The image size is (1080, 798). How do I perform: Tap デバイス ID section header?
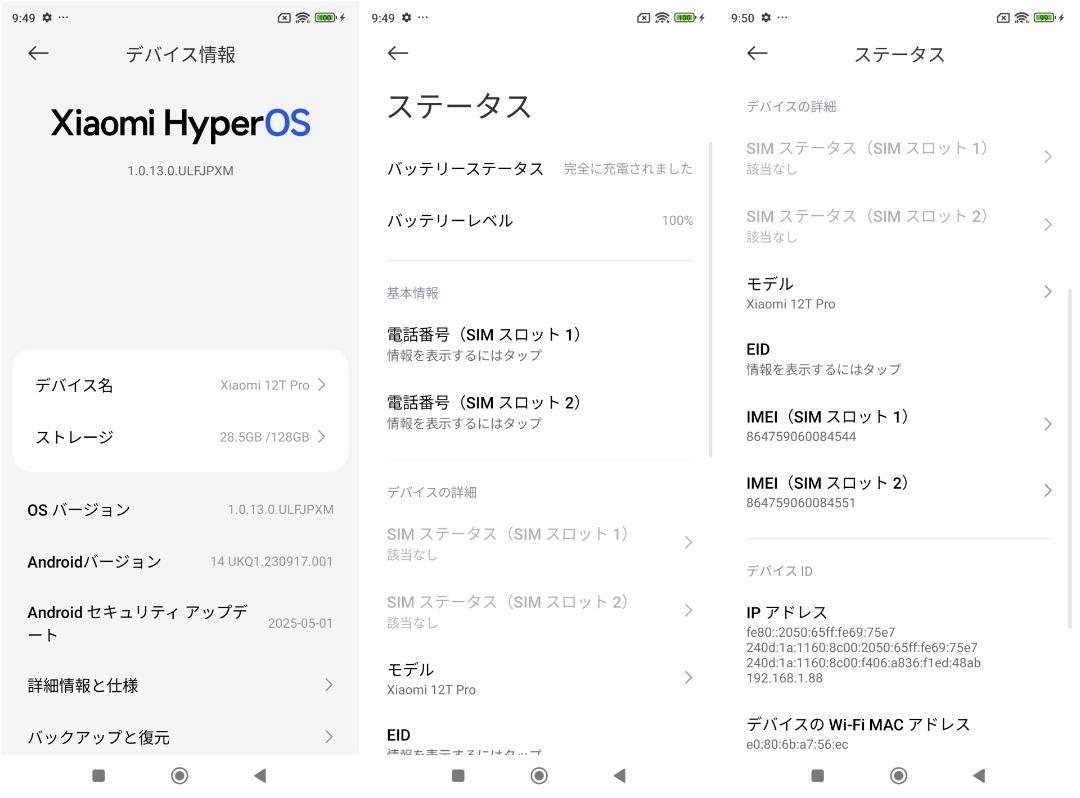coord(780,571)
